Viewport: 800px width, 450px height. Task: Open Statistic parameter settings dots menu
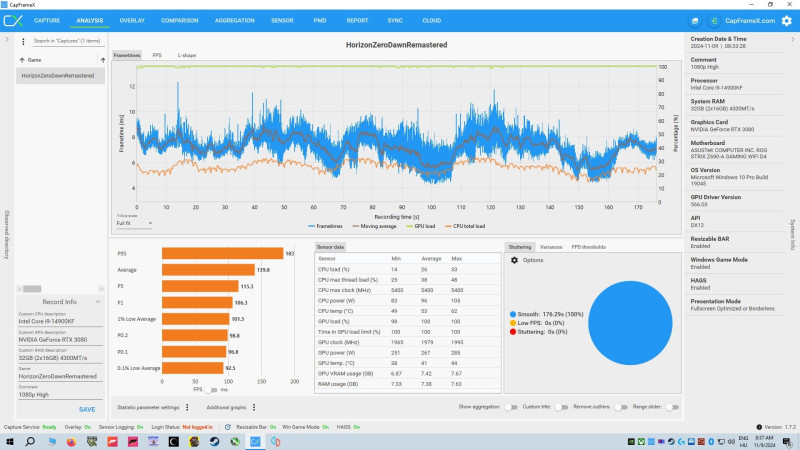[x=187, y=407]
